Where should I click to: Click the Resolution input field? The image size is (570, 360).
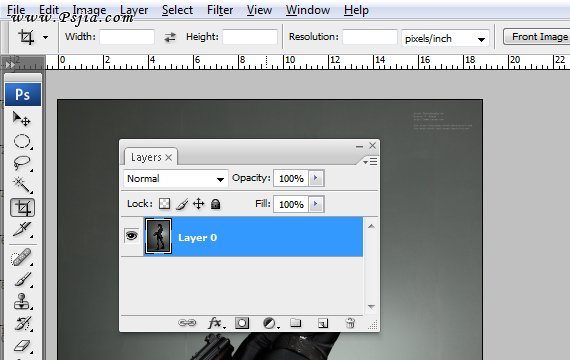(x=370, y=37)
